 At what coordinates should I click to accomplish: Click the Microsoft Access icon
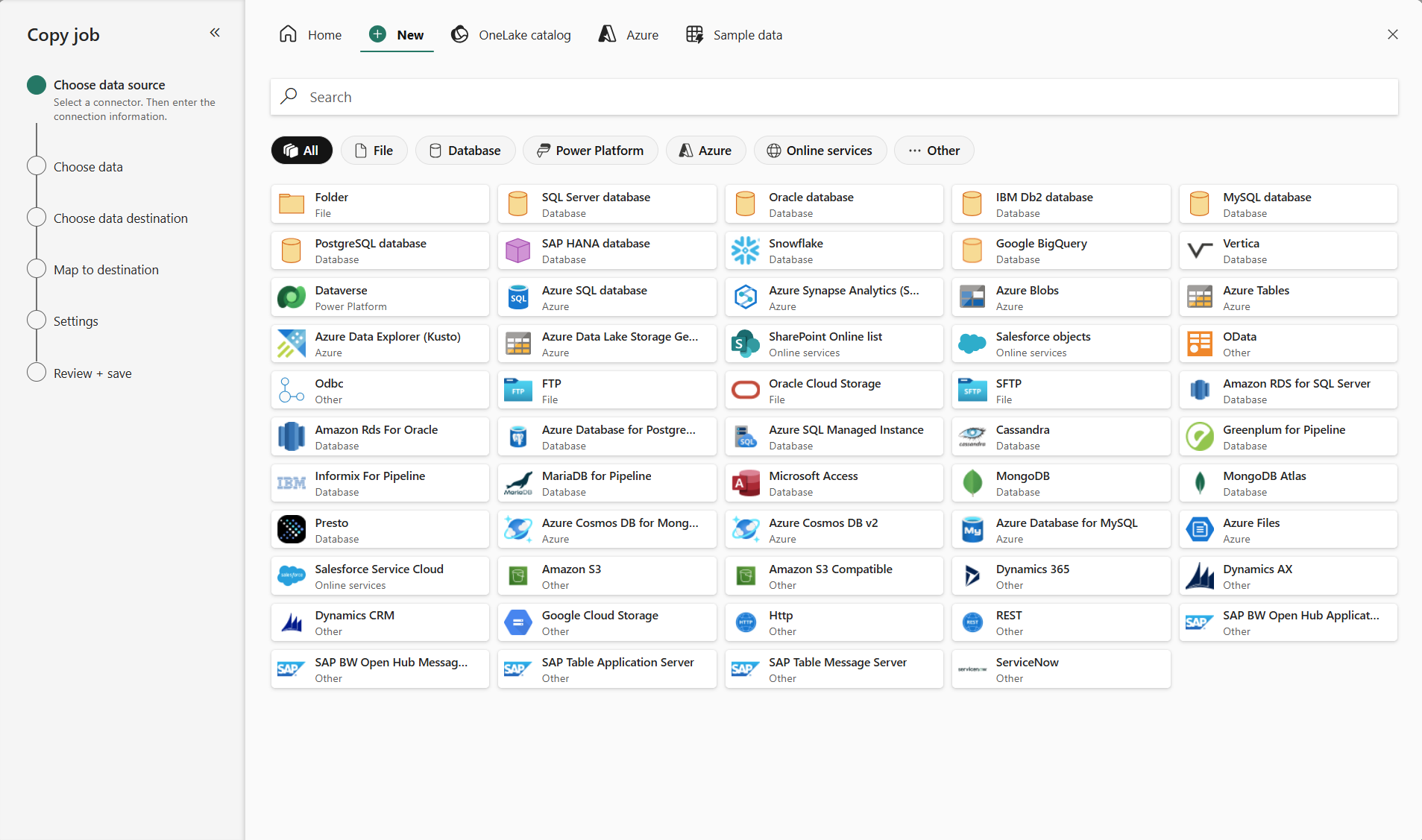[x=745, y=483]
